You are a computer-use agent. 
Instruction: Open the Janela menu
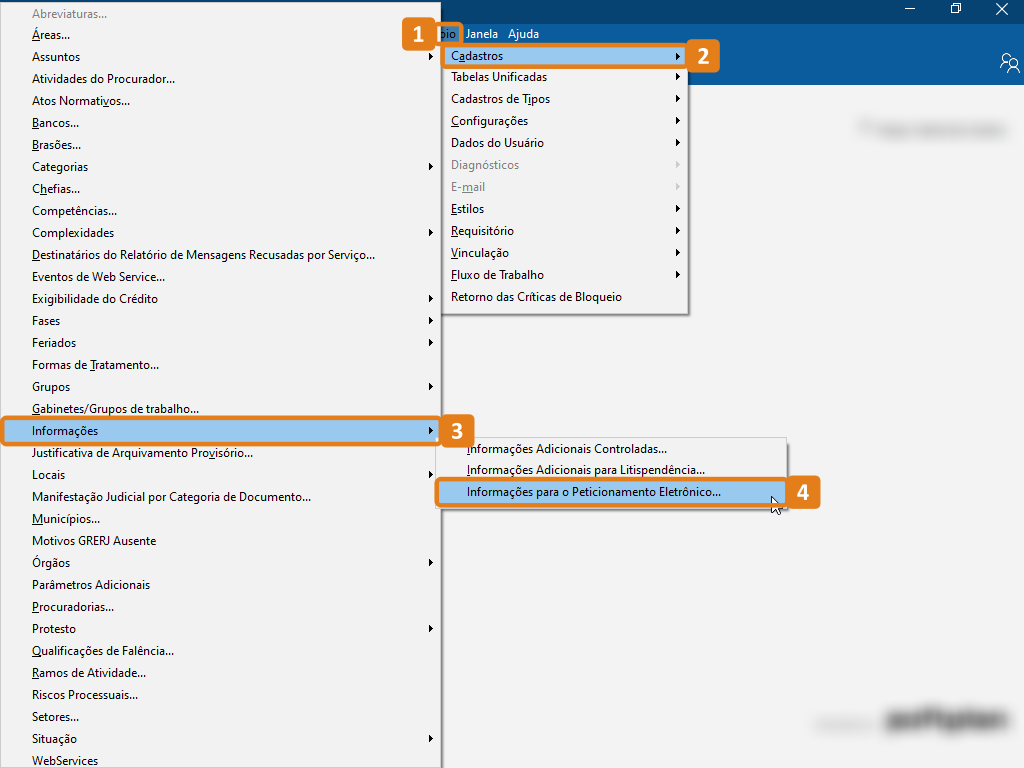click(x=482, y=34)
